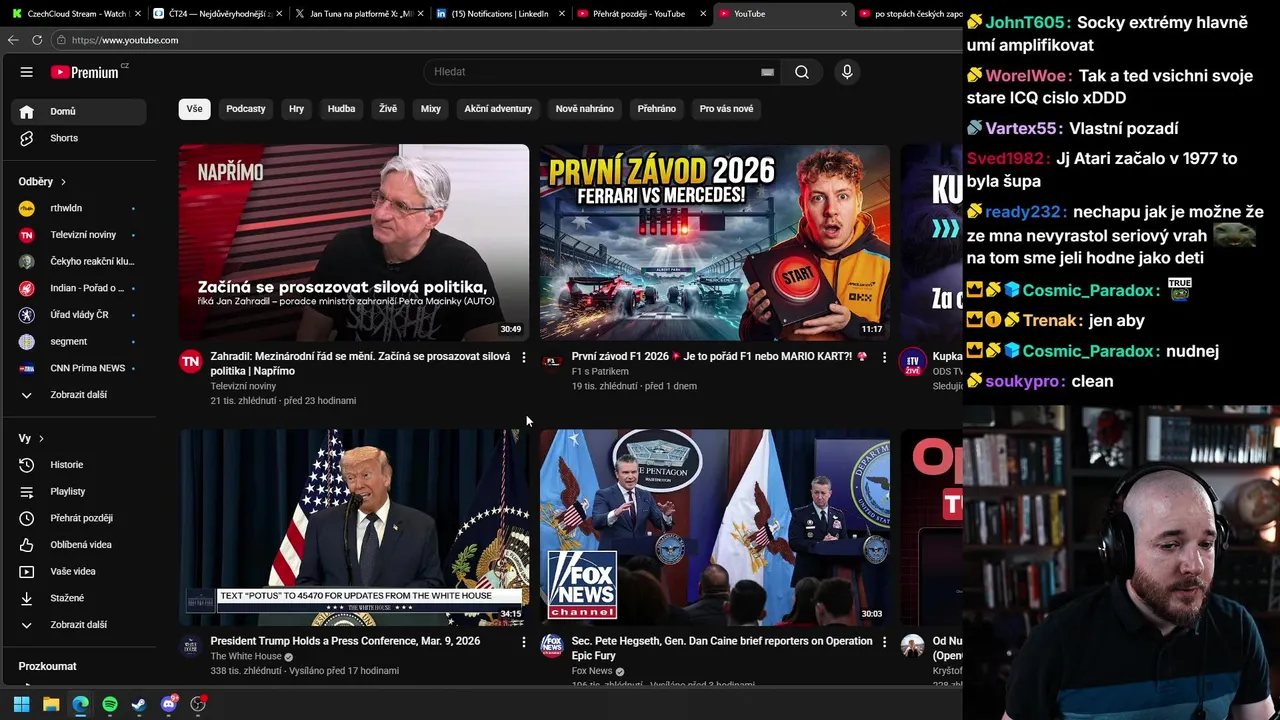Expand more subscriptions with Zobrazit další

(x=79, y=395)
